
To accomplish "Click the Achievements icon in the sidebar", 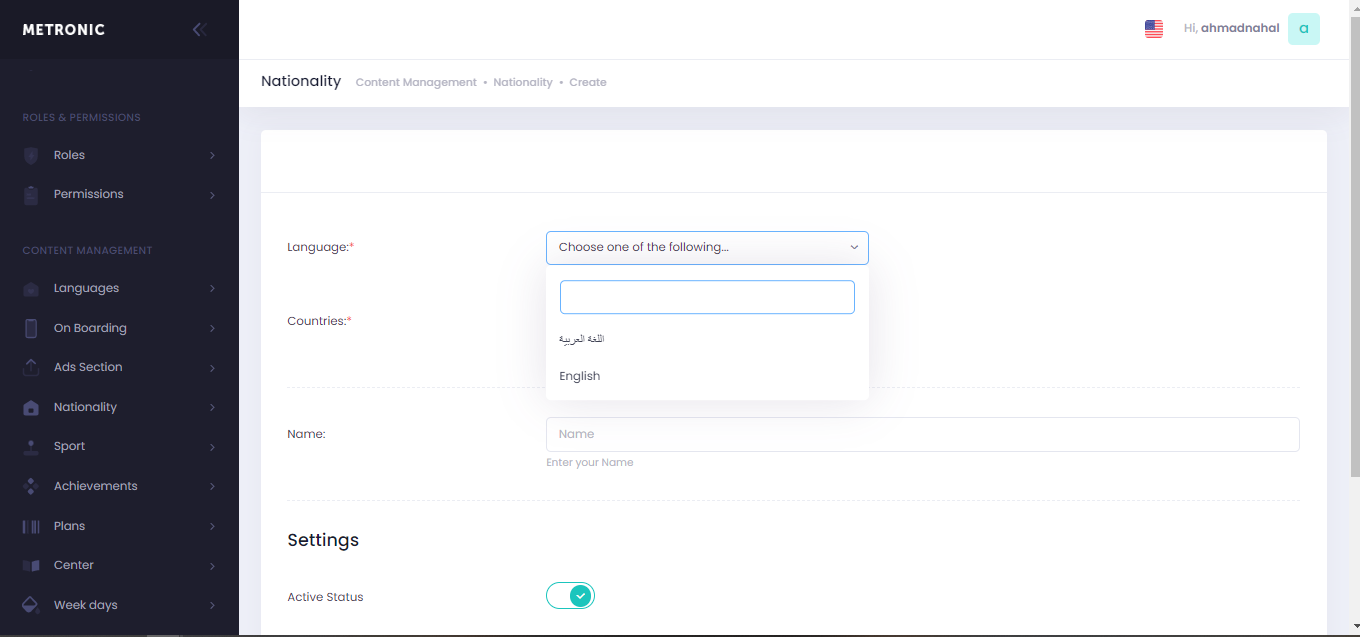I will [31, 486].
